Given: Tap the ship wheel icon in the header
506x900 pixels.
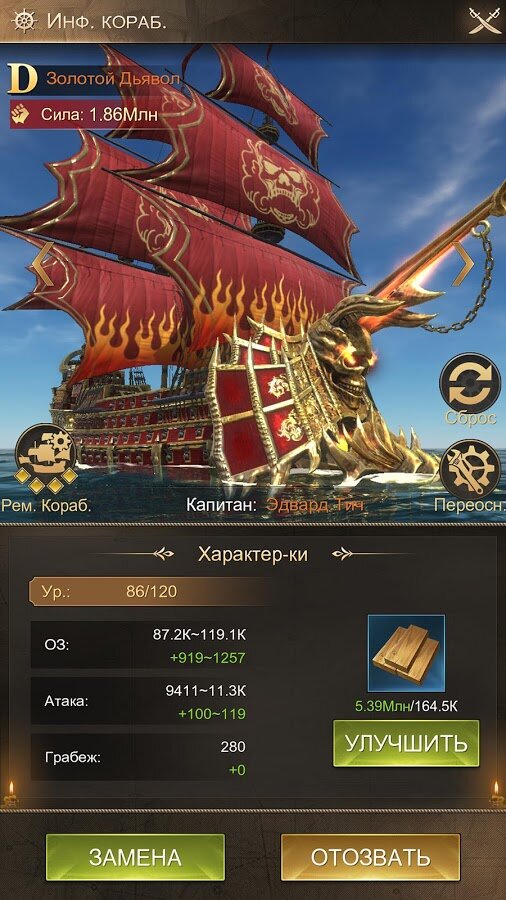Looking at the screenshot, I should [24, 21].
